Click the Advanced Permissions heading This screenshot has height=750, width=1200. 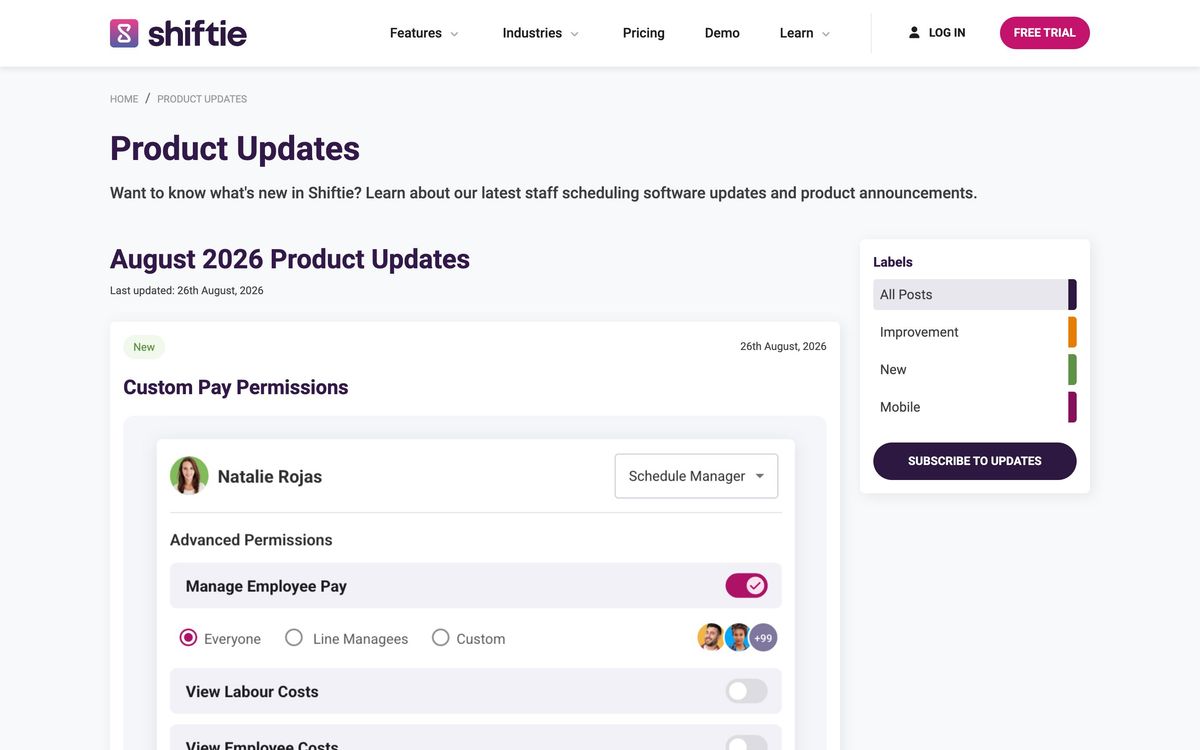click(251, 540)
